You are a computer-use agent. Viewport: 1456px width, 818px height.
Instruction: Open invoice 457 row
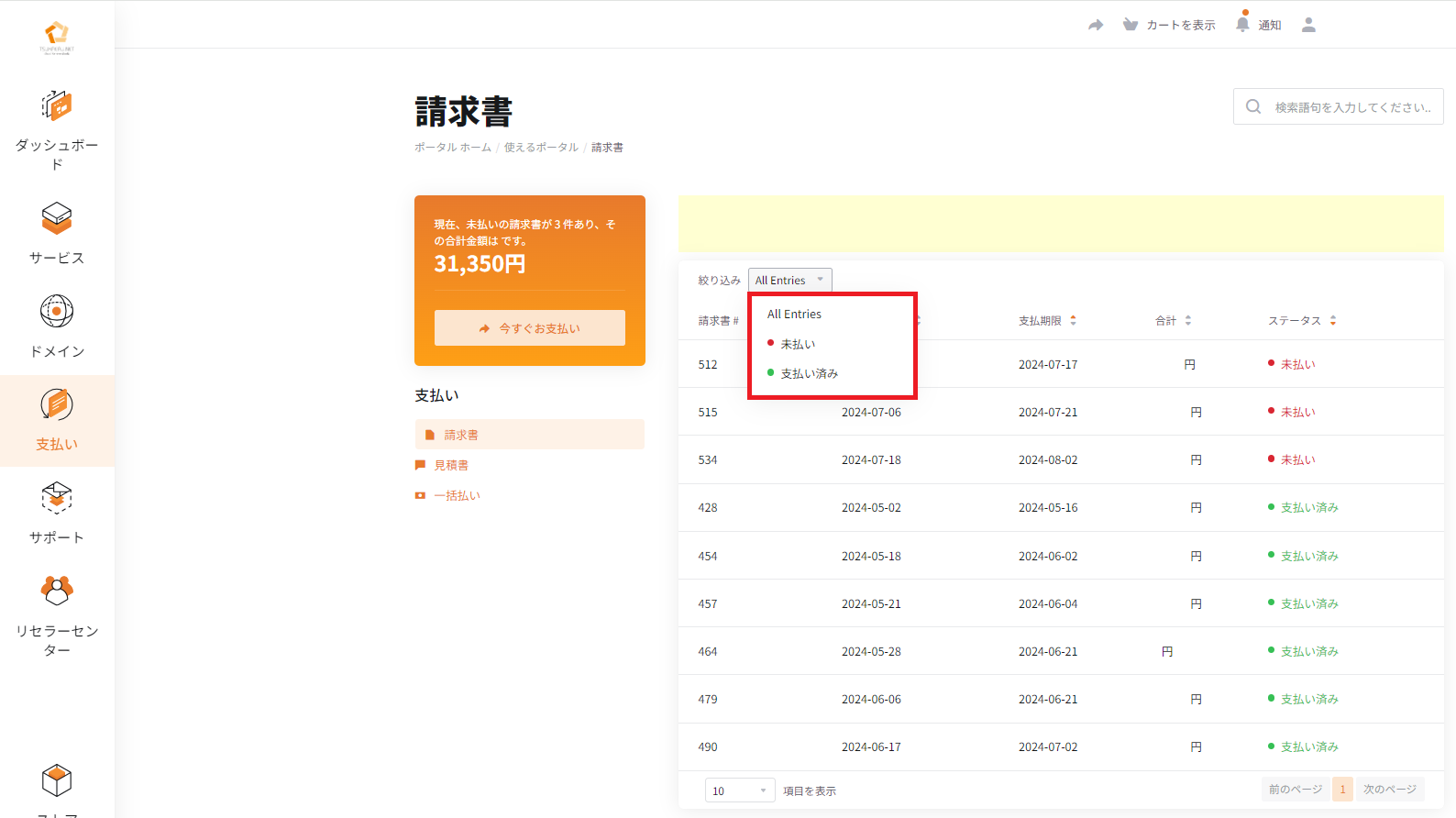point(1061,603)
